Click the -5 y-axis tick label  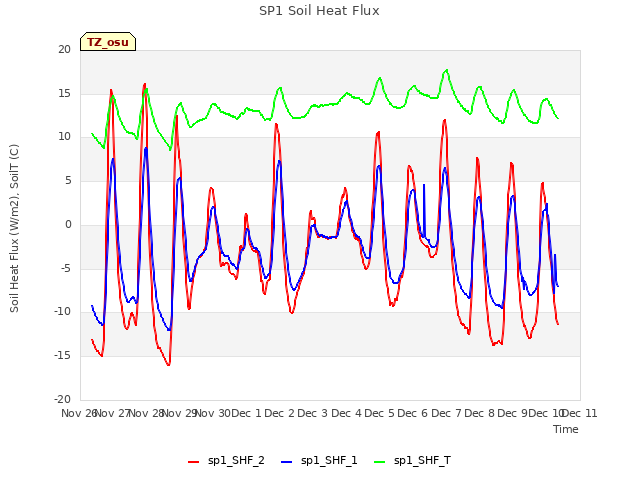coord(66,269)
